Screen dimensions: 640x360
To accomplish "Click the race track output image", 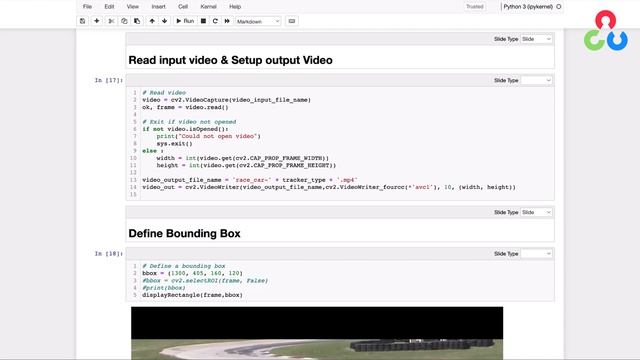I will (317, 333).
